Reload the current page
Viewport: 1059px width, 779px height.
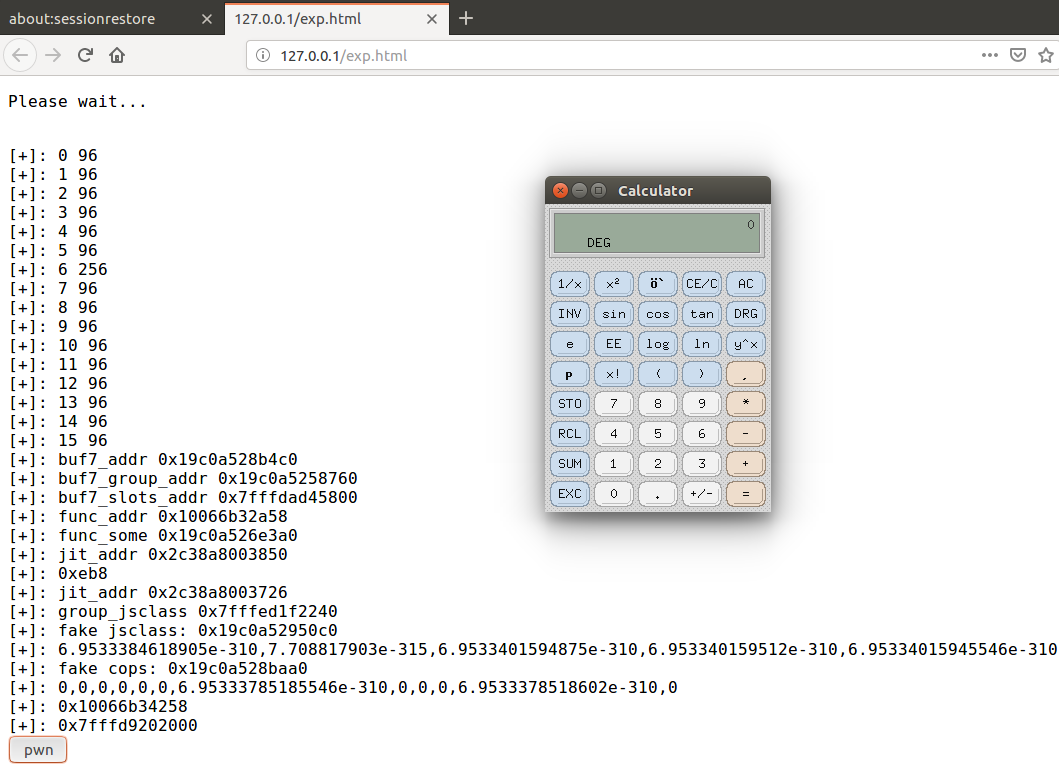coord(85,55)
